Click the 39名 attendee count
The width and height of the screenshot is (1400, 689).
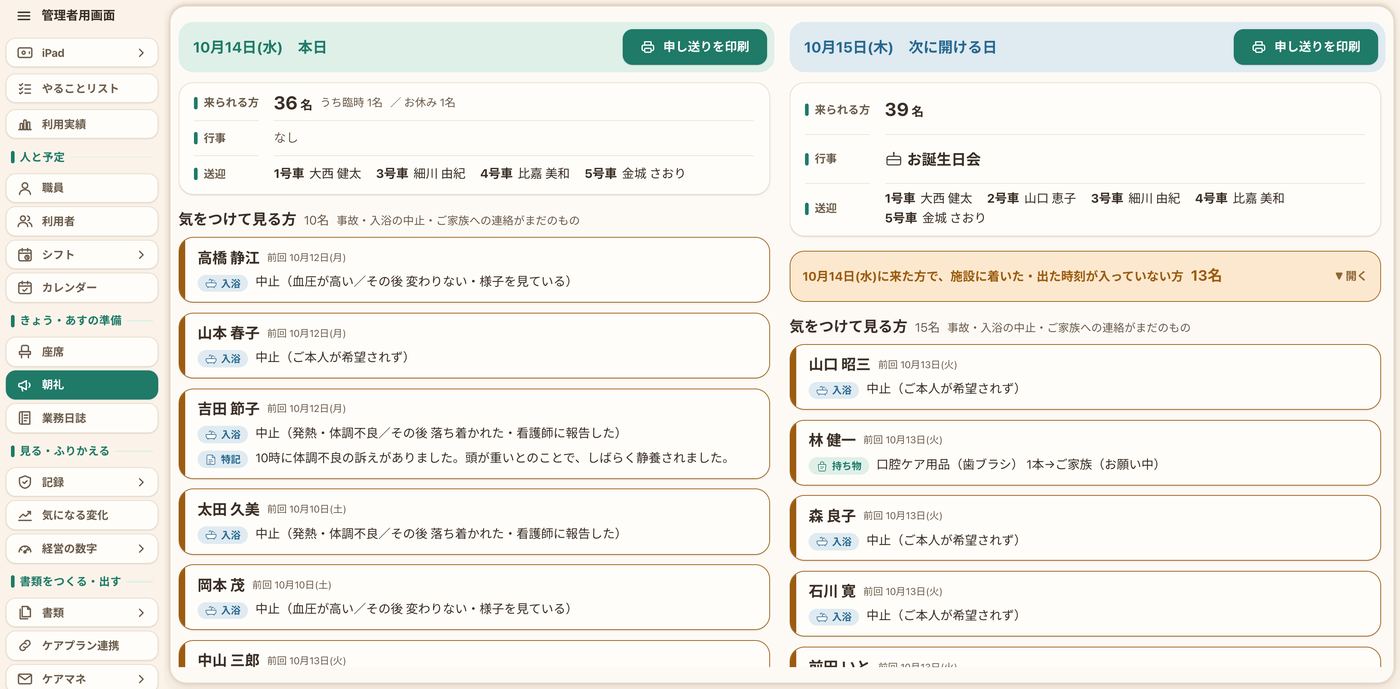coord(904,110)
